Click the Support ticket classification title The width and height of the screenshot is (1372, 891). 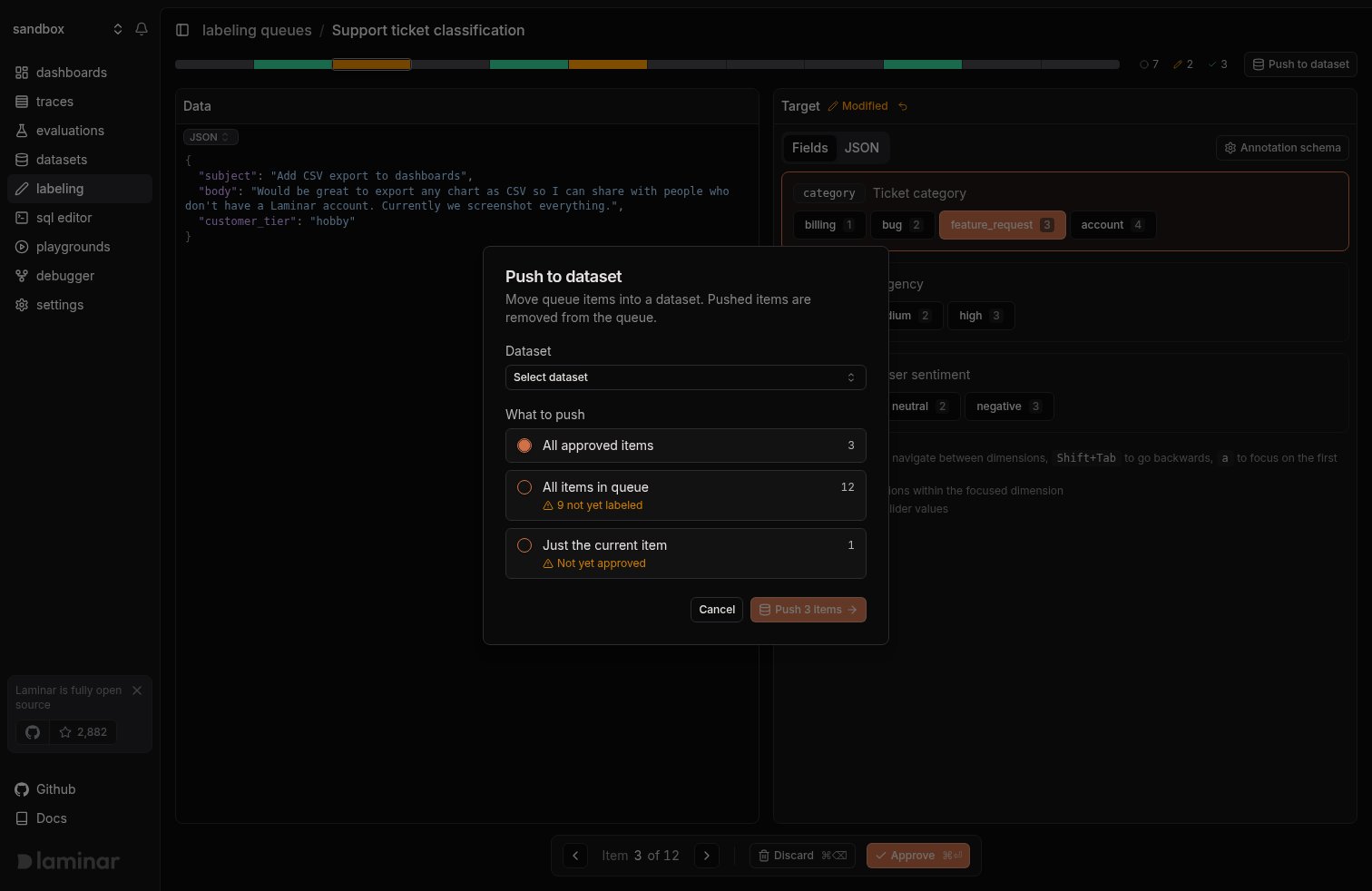(428, 30)
